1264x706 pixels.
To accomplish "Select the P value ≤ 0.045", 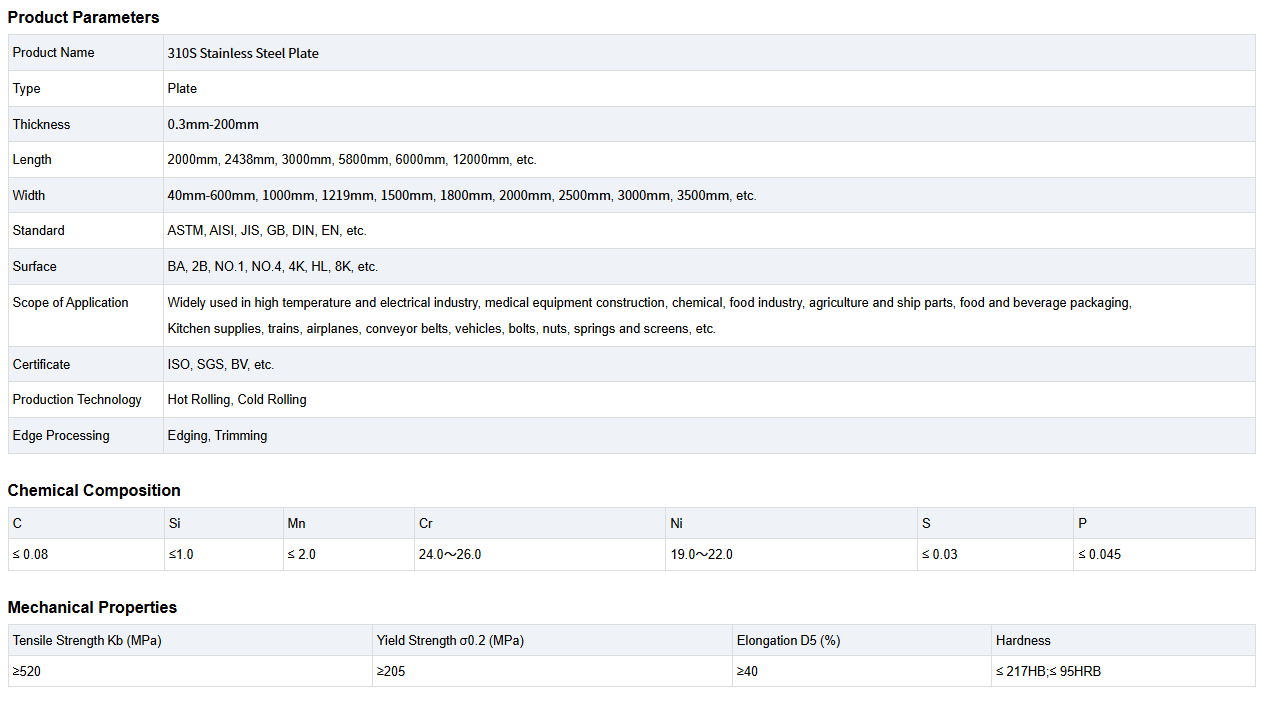I will click(1099, 555).
